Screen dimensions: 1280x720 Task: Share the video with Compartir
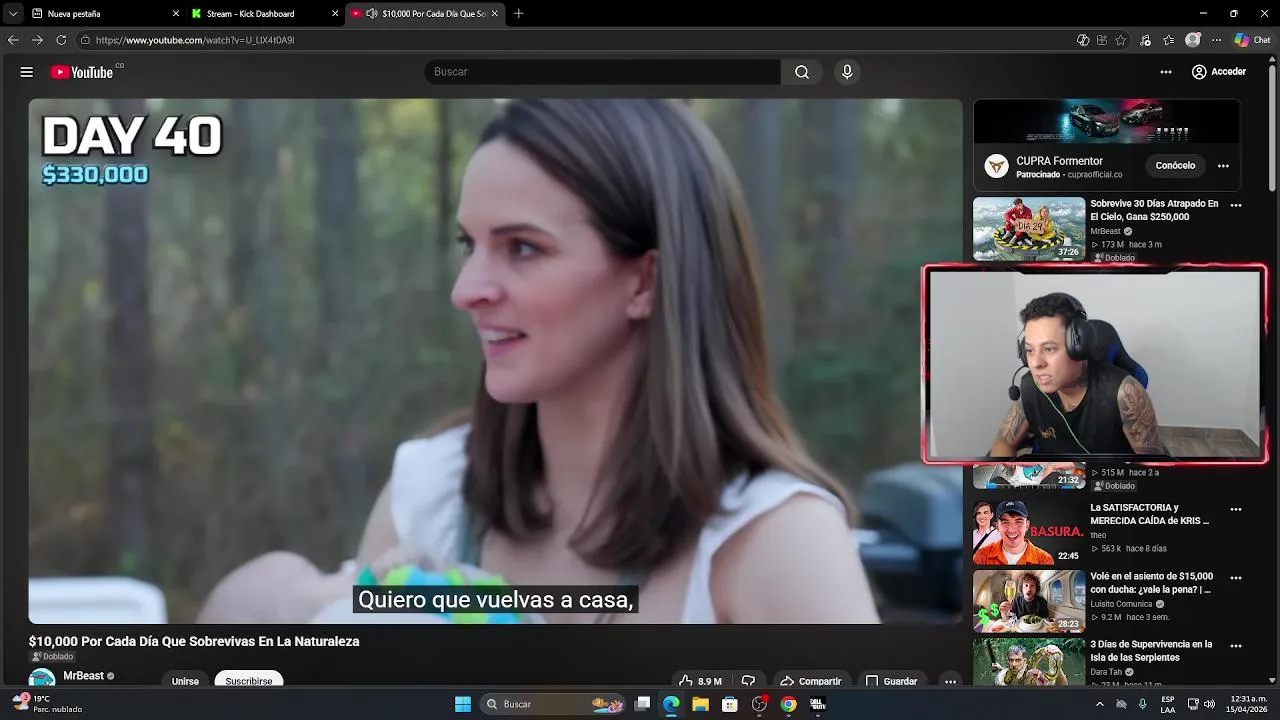811,680
